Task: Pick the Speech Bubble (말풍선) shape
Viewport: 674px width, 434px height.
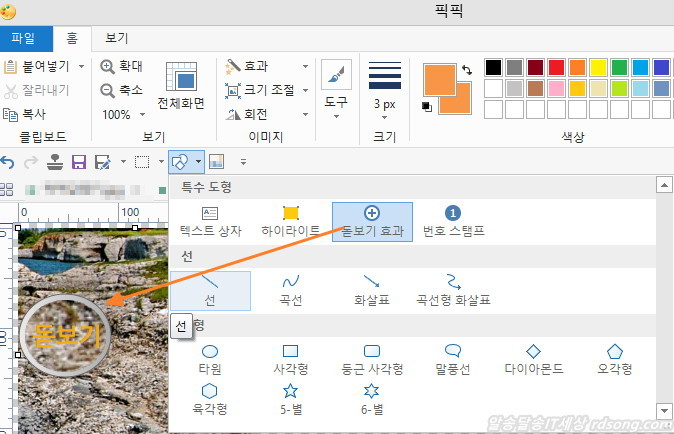Action: click(452, 359)
